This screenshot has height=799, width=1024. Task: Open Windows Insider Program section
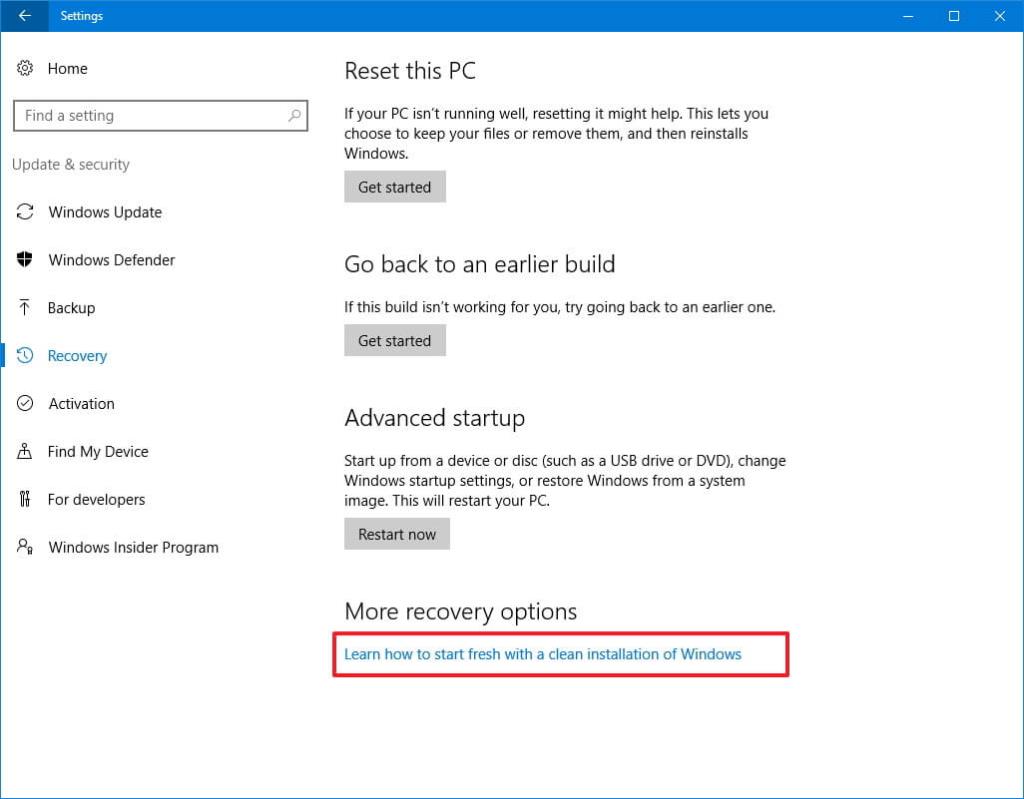click(x=133, y=547)
